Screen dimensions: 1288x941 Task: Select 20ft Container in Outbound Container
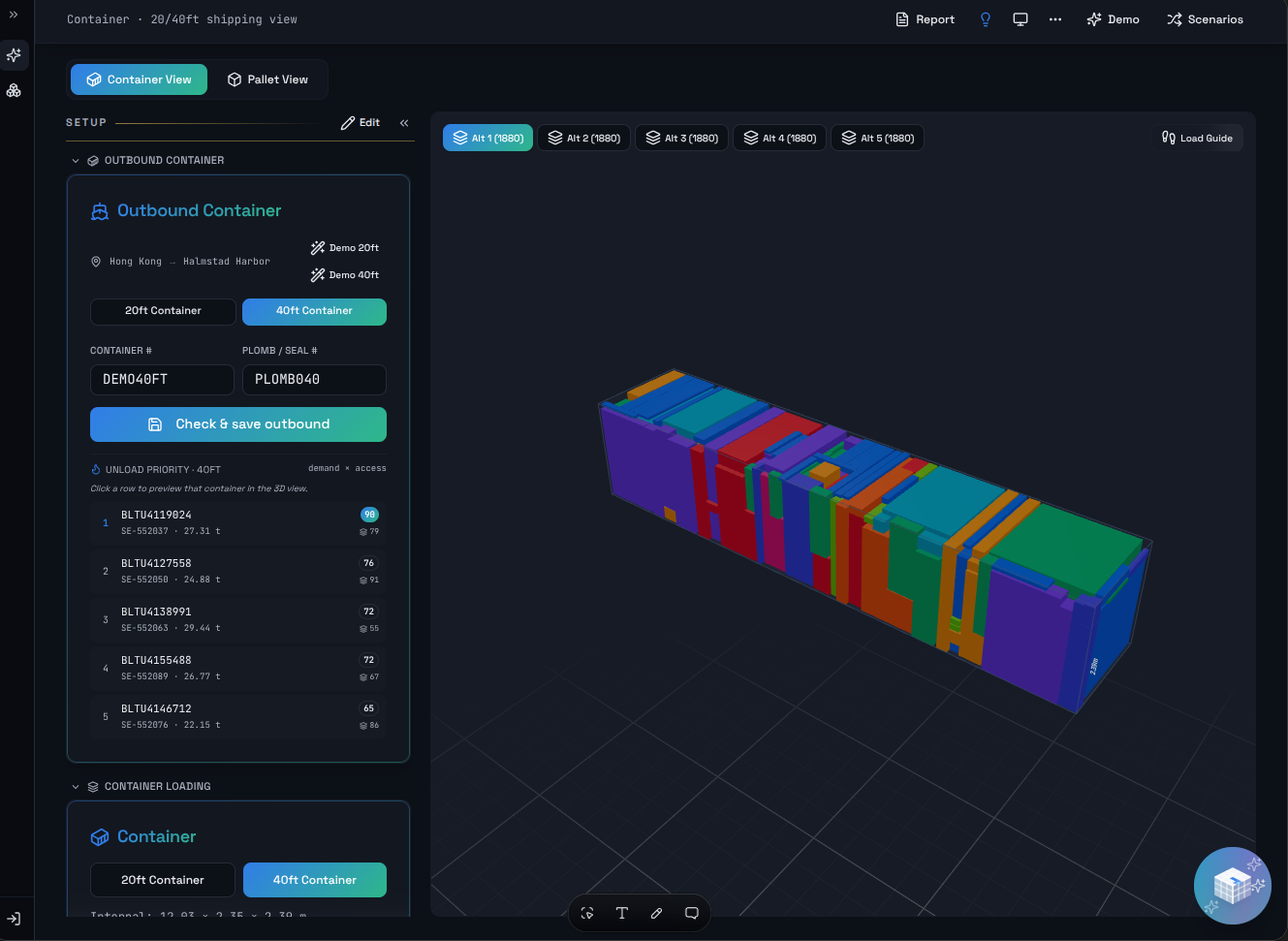(x=163, y=311)
